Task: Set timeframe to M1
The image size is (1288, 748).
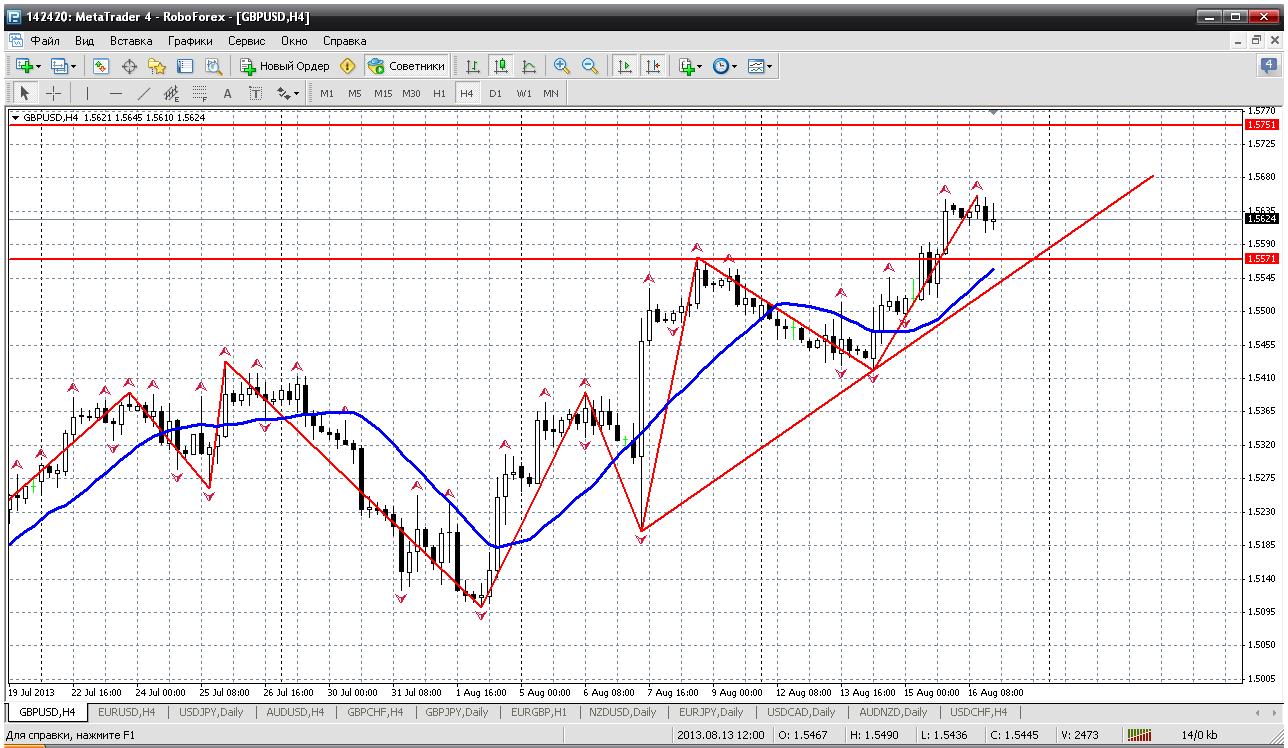Action: (x=327, y=93)
